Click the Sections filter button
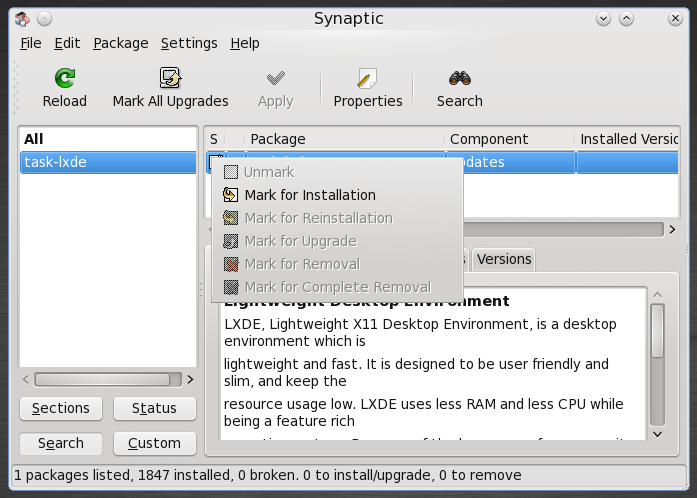Viewport: 697px width, 498px height. [x=61, y=408]
